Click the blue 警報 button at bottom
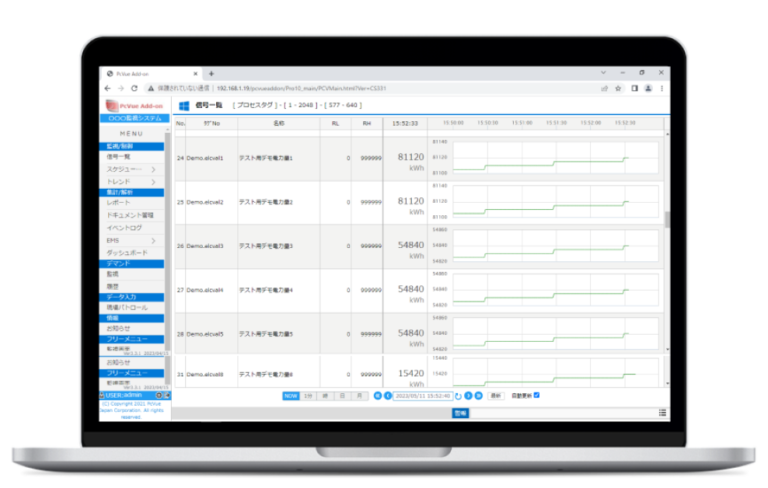Viewport: 768px width, 488px height. [460, 412]
